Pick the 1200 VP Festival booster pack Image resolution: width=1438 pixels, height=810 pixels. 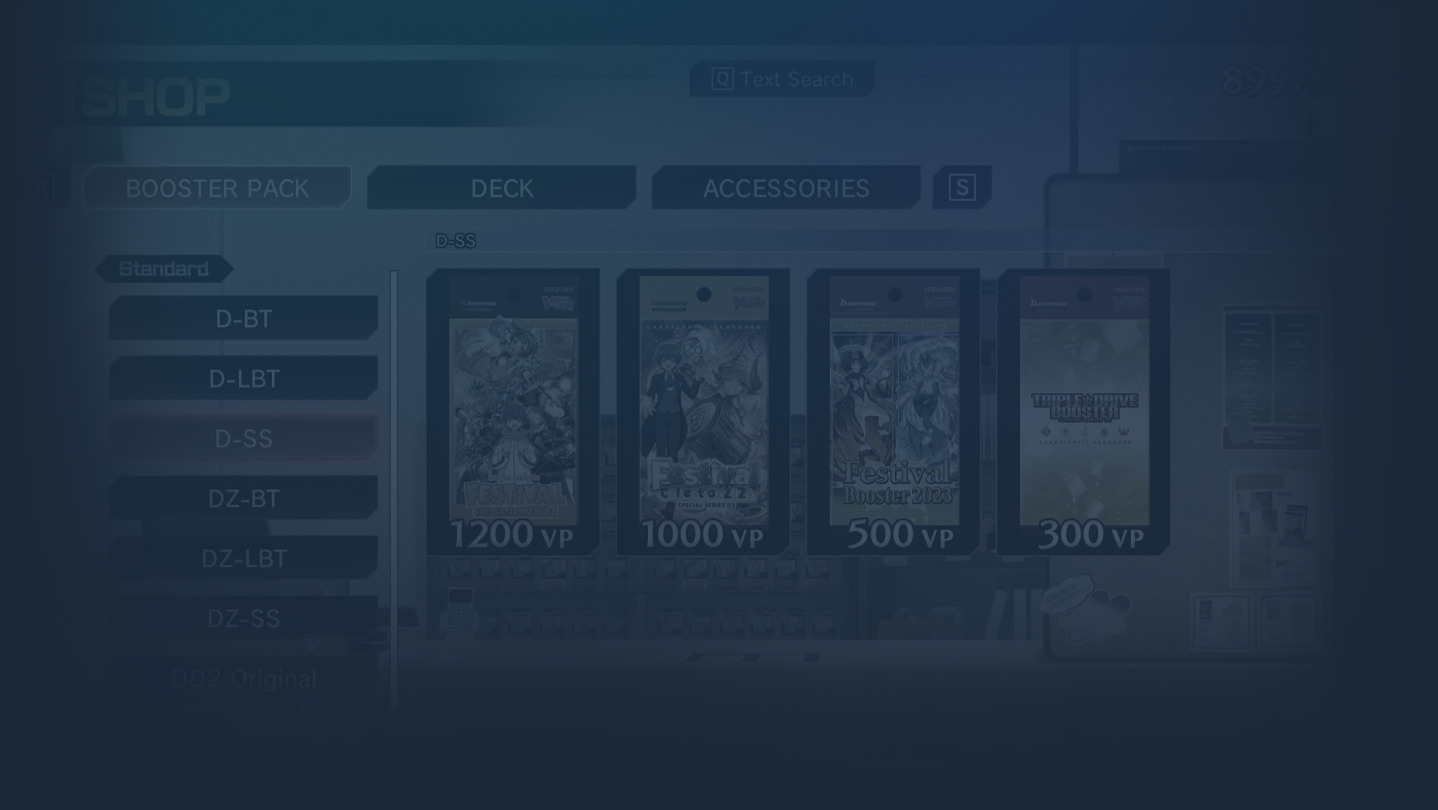[x=513, y=412]
